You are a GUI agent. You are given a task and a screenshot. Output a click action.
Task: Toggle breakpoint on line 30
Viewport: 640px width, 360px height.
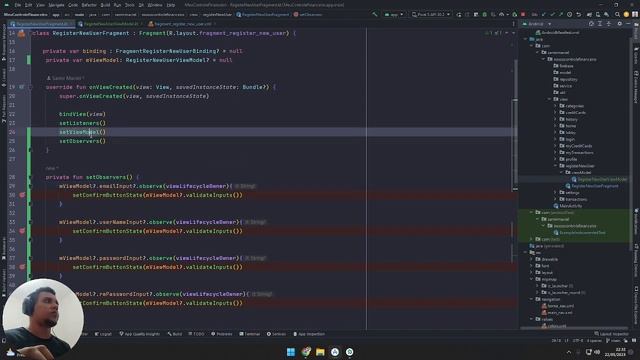(x=22, y=195)
